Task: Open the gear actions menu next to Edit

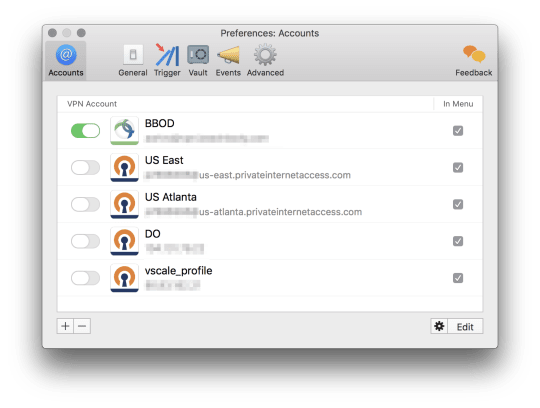Action: [439, 326]
